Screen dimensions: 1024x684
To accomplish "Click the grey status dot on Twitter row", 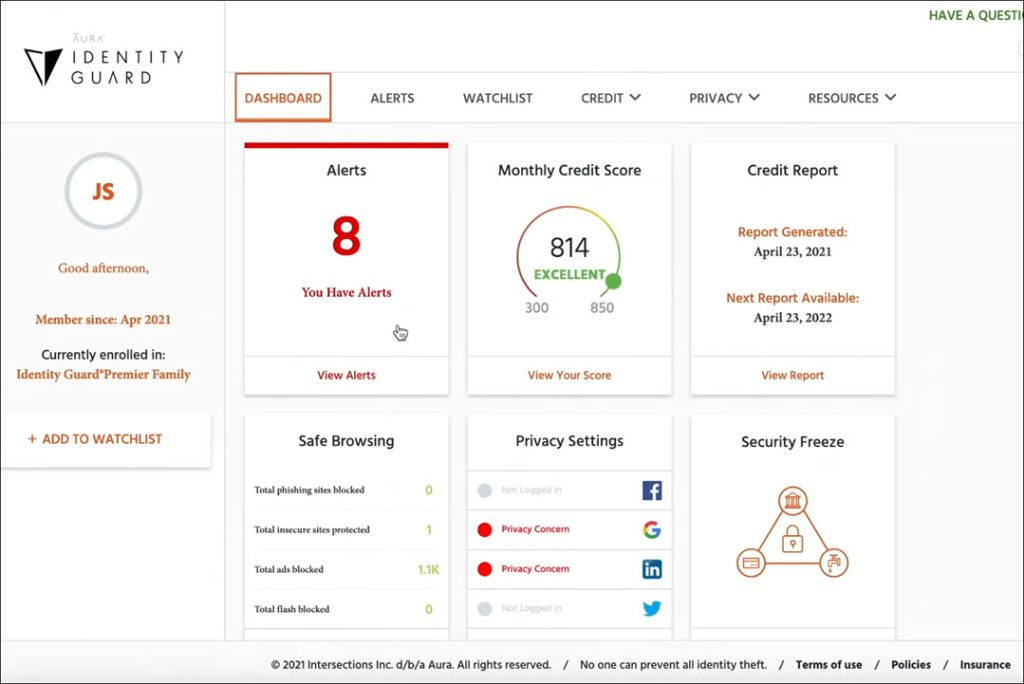I will coord(485,608).
